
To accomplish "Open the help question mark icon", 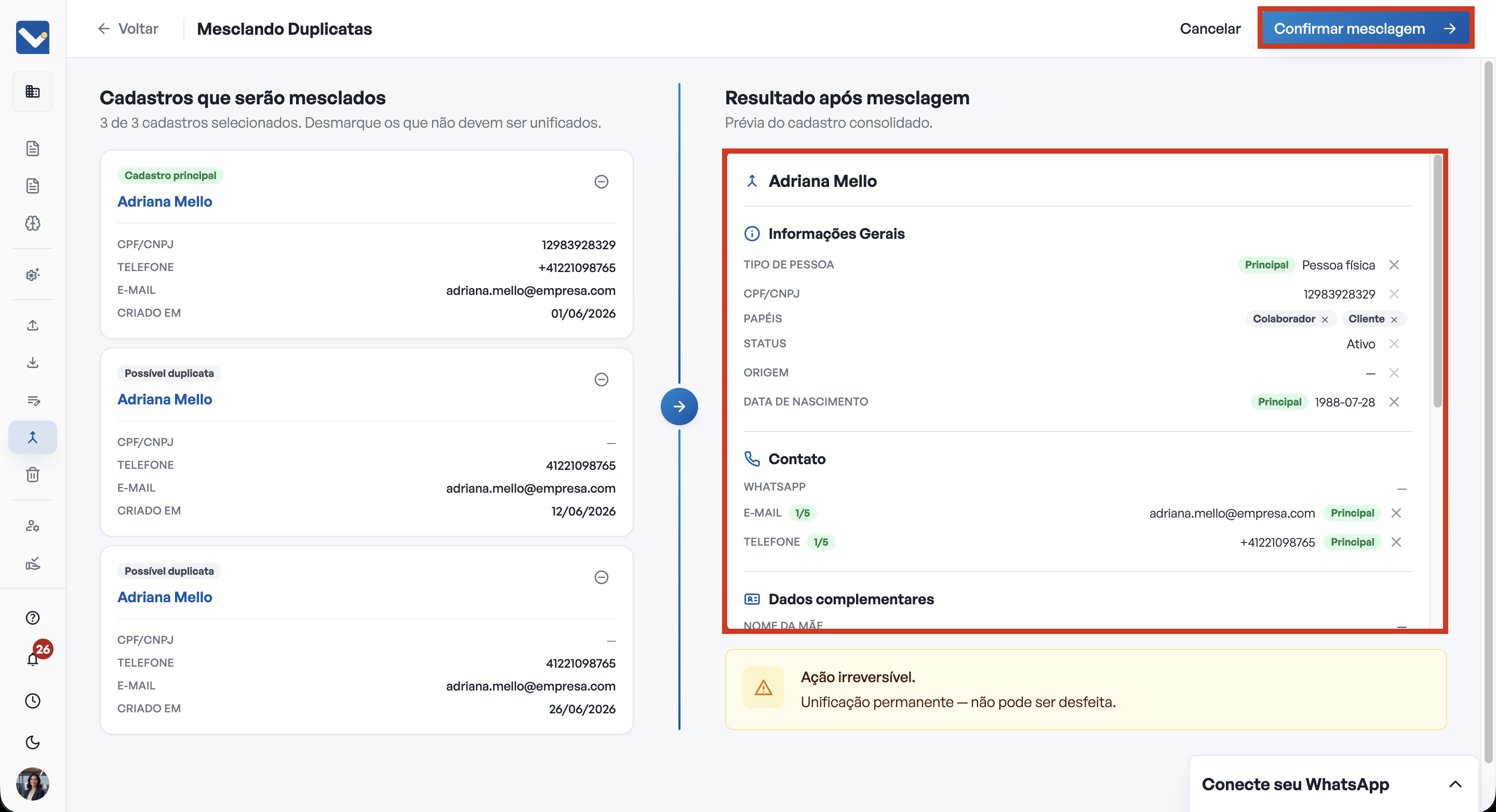I will [33, 617].
